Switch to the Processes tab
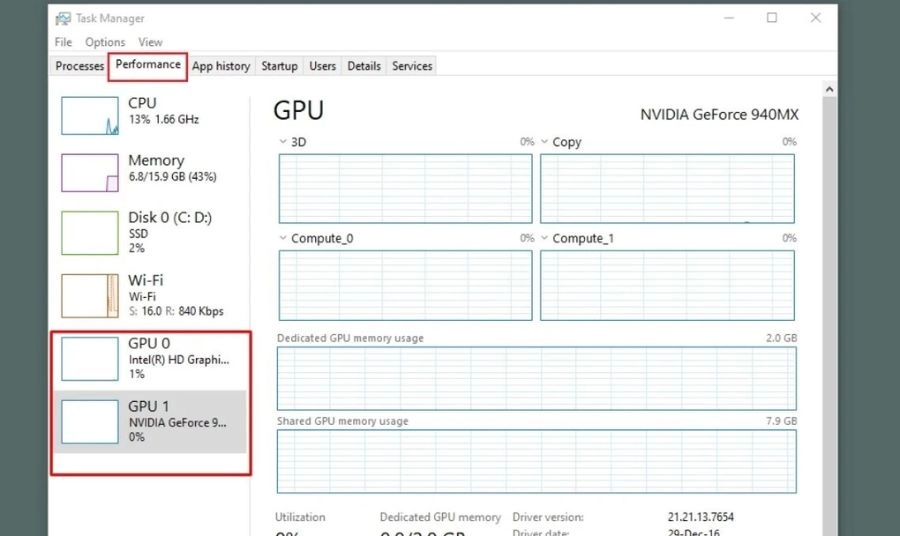Screen dimensions: 900x536 [79, 66]
